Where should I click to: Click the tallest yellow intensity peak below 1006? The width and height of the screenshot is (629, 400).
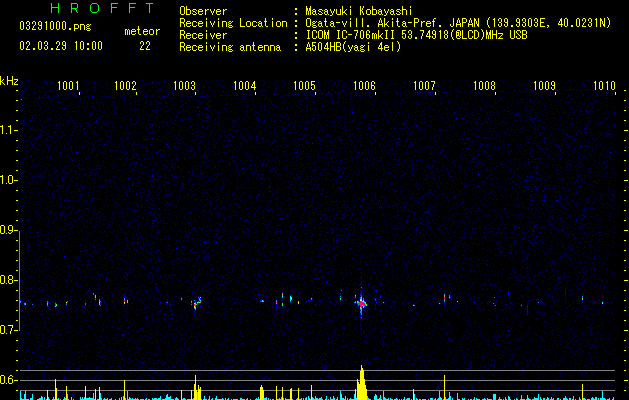[362, 382]
